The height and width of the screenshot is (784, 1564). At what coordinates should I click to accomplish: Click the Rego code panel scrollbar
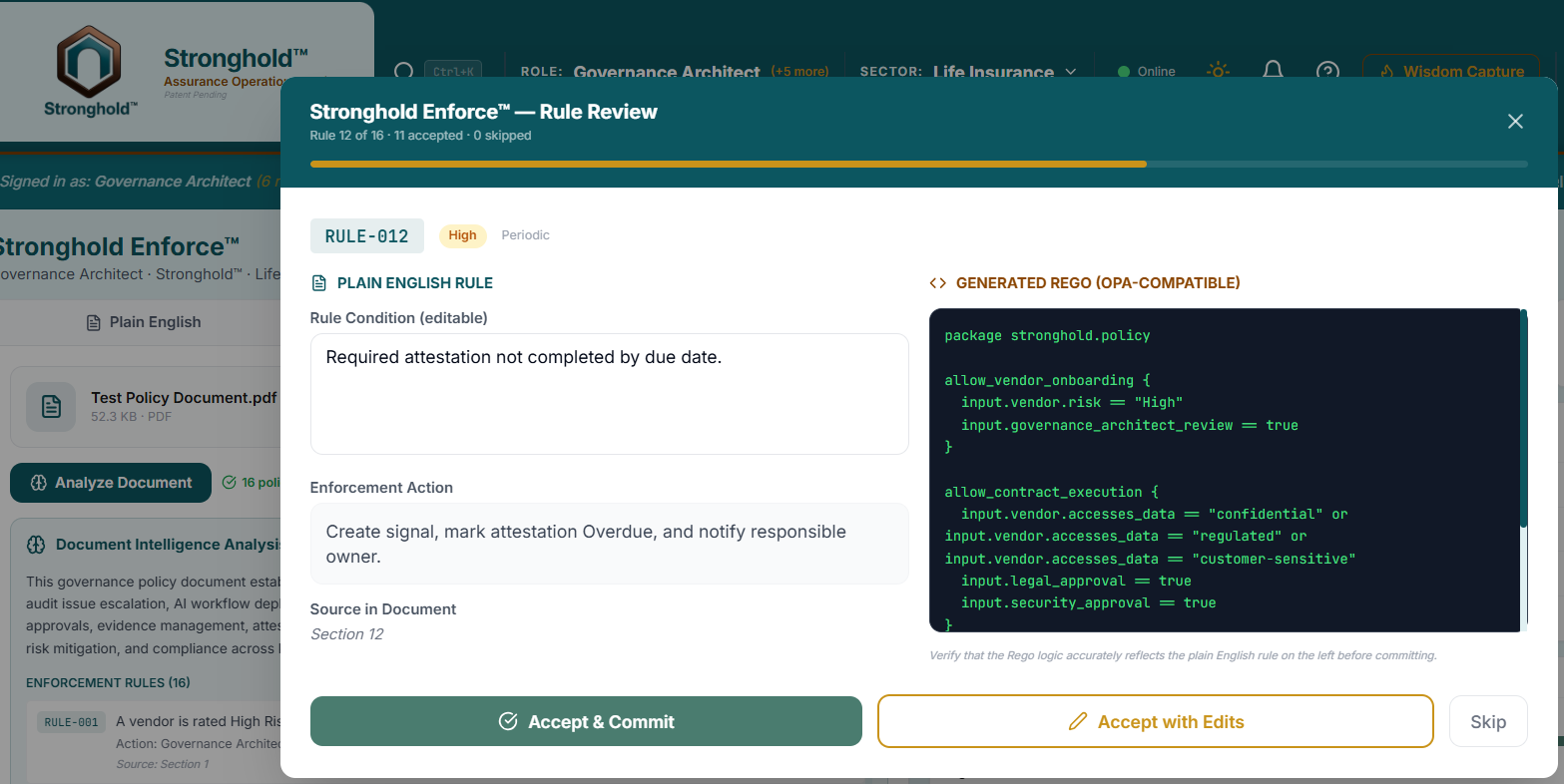click(1522, 419)
